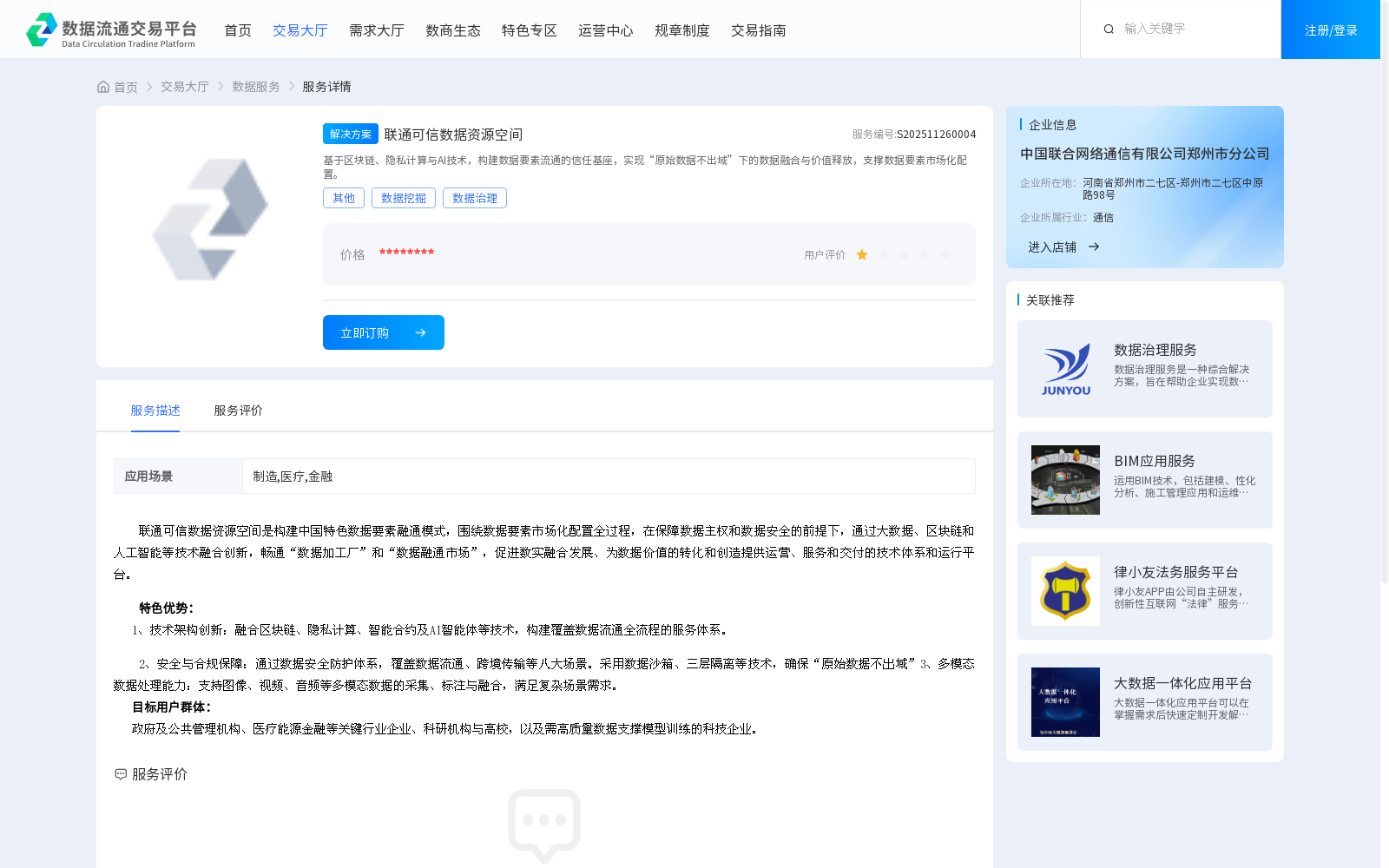Click the fifth rating star
Viewport: 1389px width, 868px height.
(x=945, y=254)
